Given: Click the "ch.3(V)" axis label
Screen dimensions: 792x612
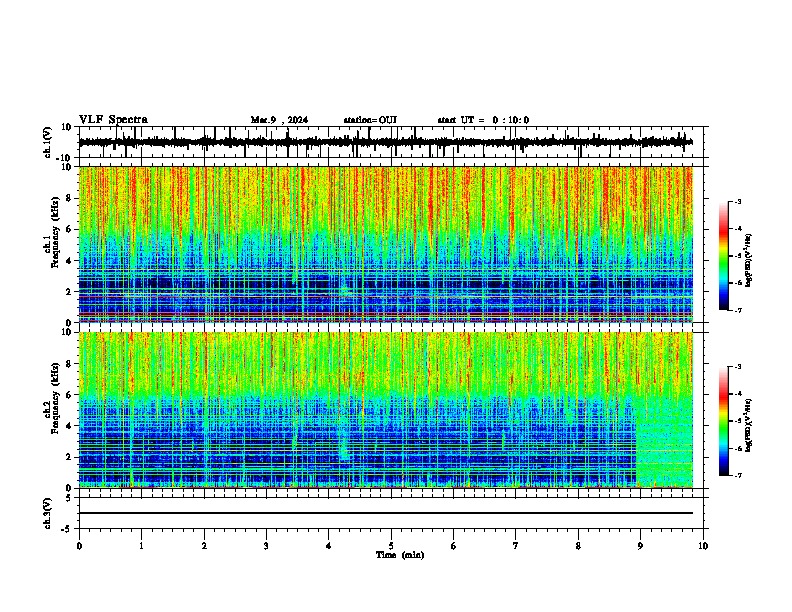Looking at the screenshot, I should pyautogui.click(x=48, y=513).
